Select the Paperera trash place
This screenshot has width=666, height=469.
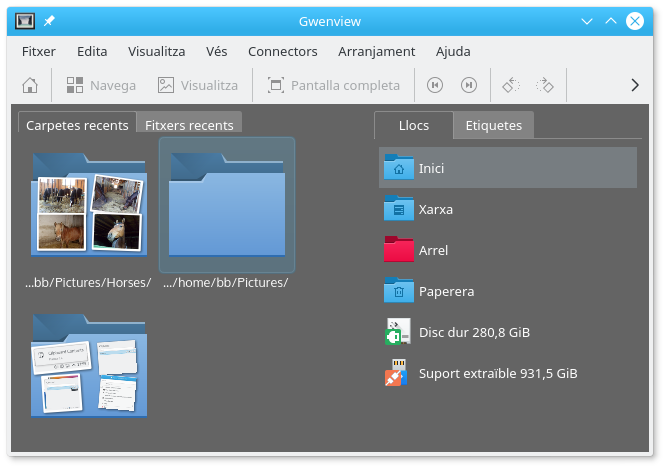click(445, 291)
